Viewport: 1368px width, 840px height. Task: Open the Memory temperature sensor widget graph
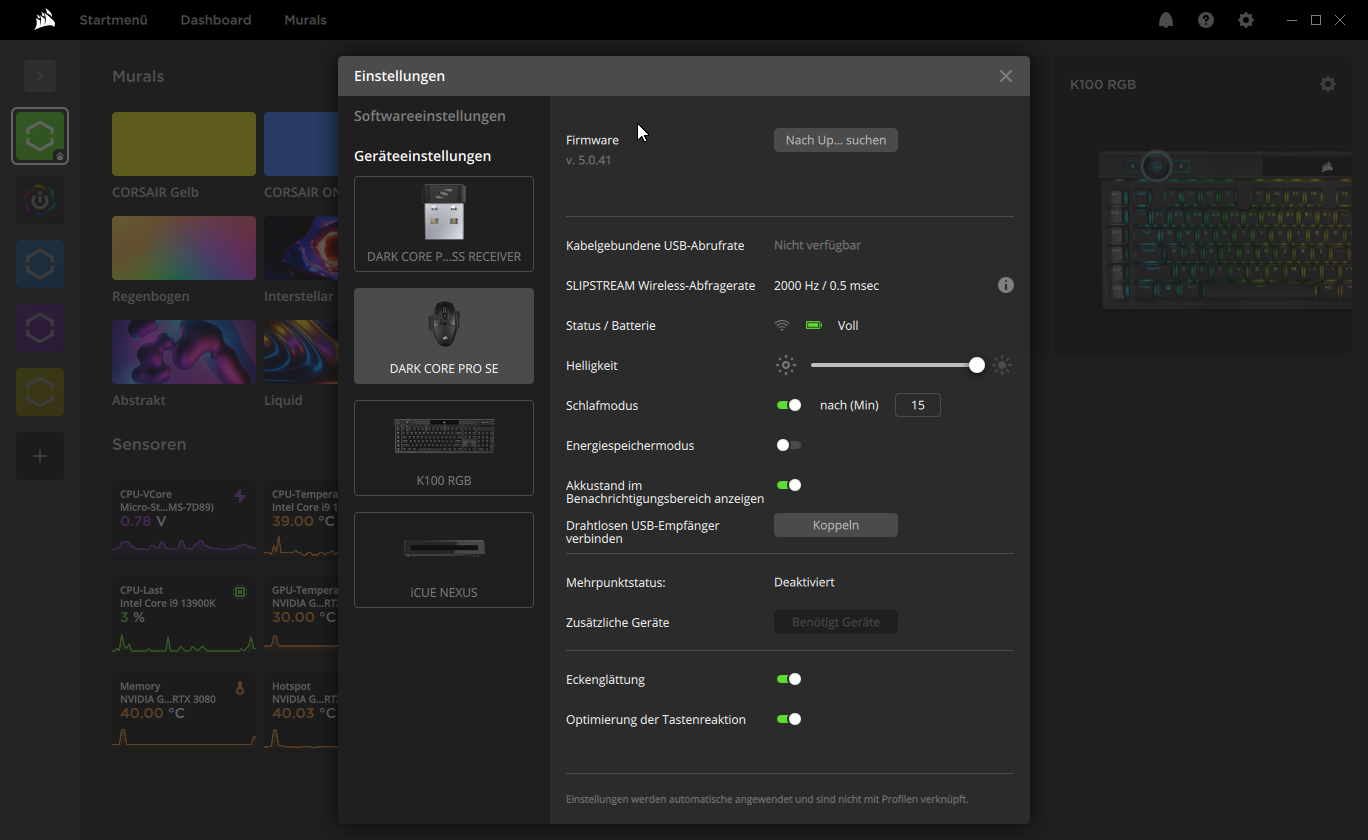point(184,738)
